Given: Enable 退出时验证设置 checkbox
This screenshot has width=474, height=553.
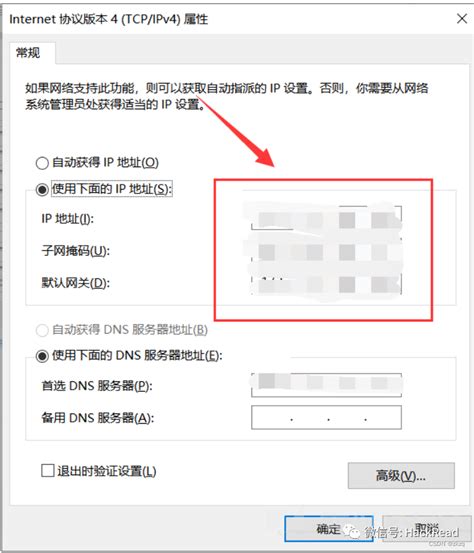Looking at the screenshot, I should [x=48, y=471].
